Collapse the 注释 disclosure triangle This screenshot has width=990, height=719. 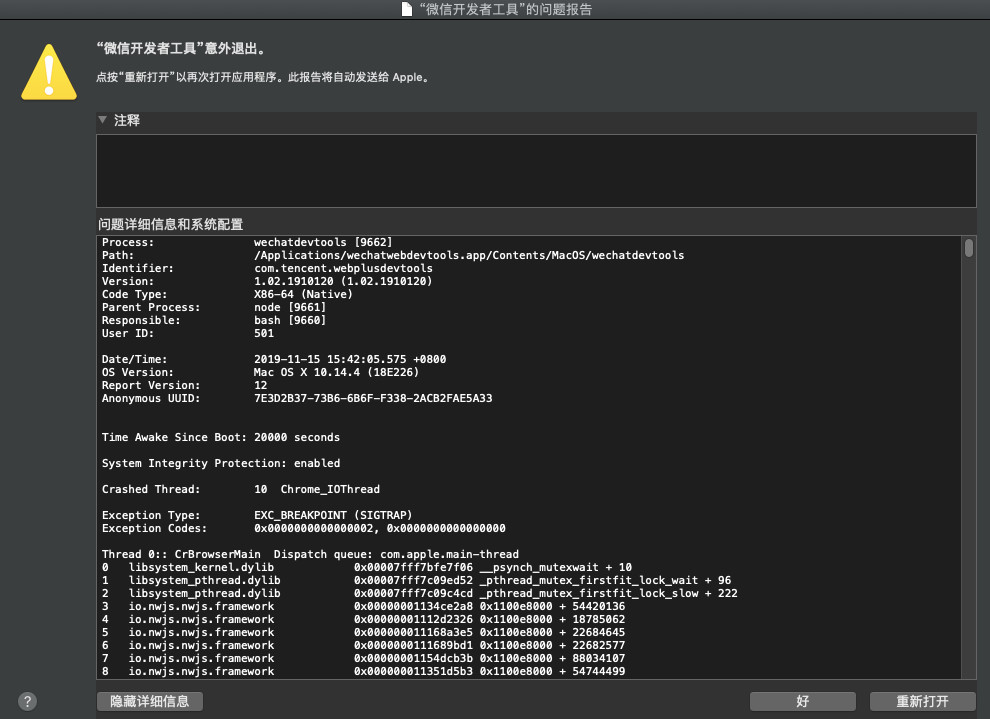point(103,120)
